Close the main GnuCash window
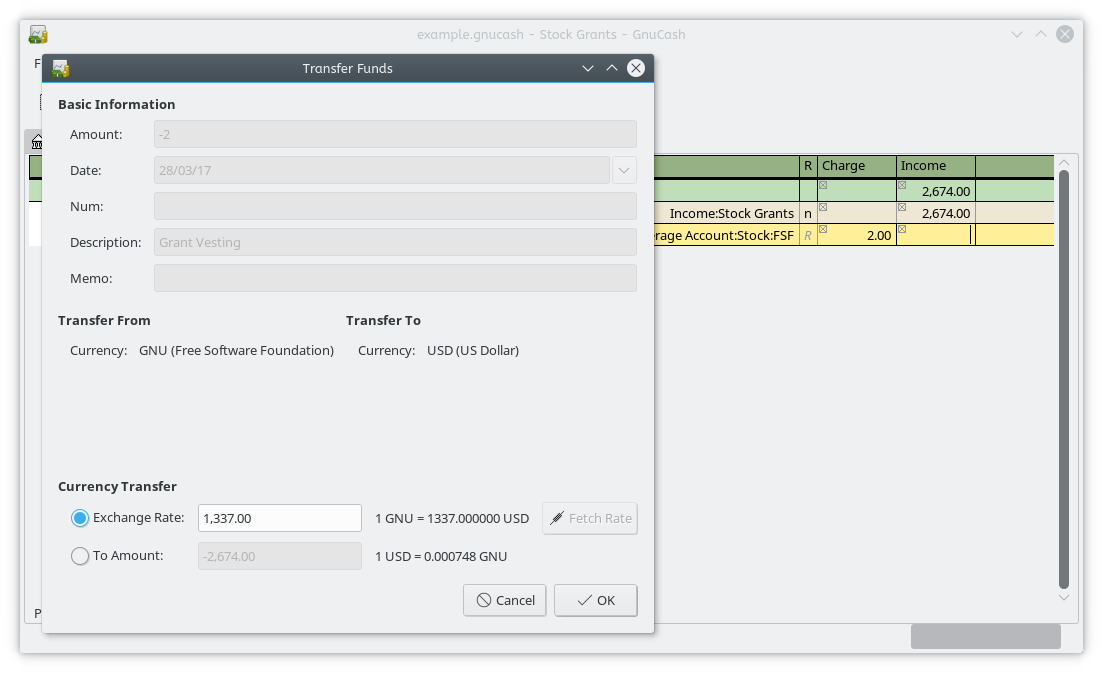 [x=1065, y=34]
